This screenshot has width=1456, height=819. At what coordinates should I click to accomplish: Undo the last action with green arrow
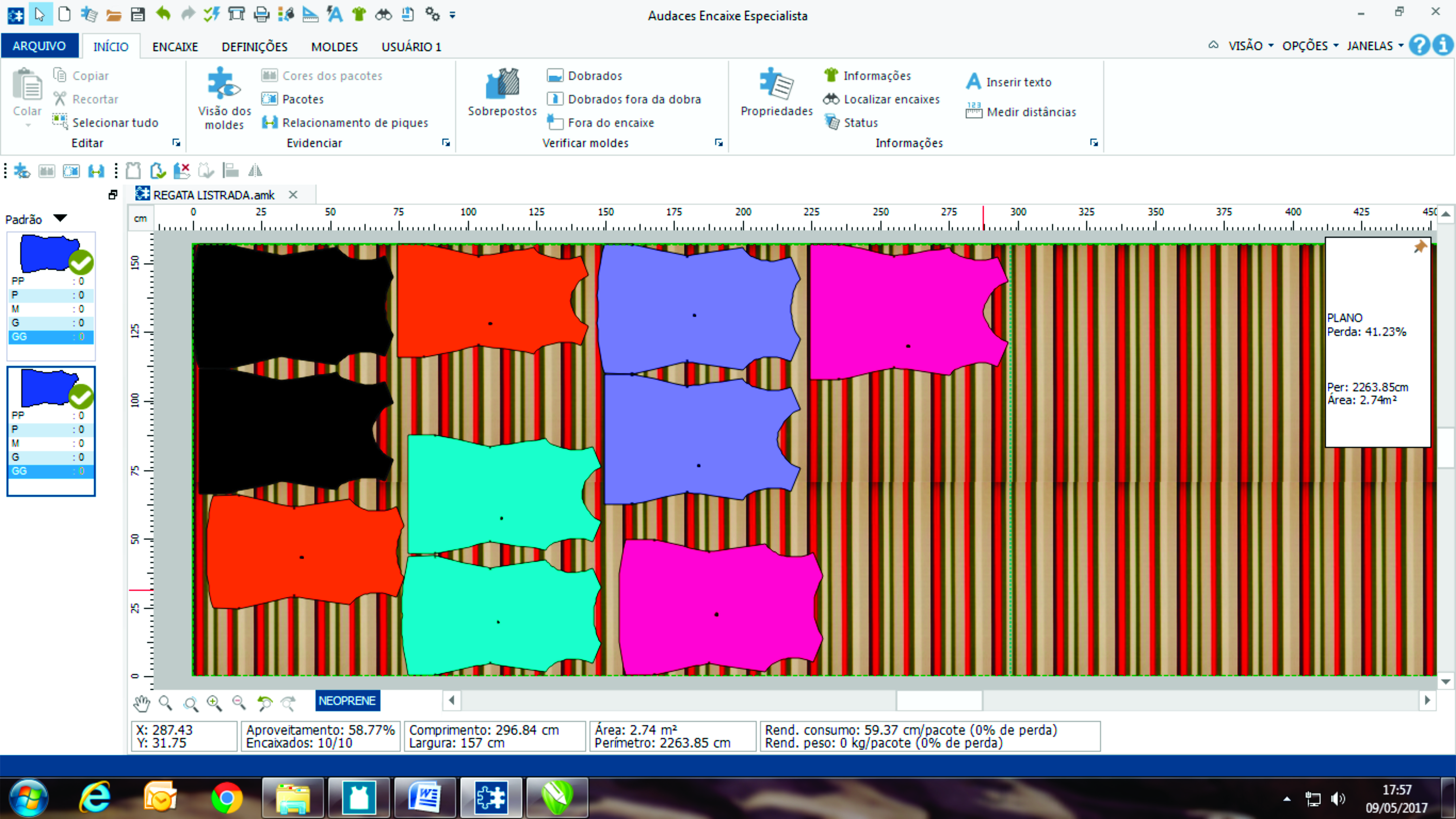(x=163, y=14)
